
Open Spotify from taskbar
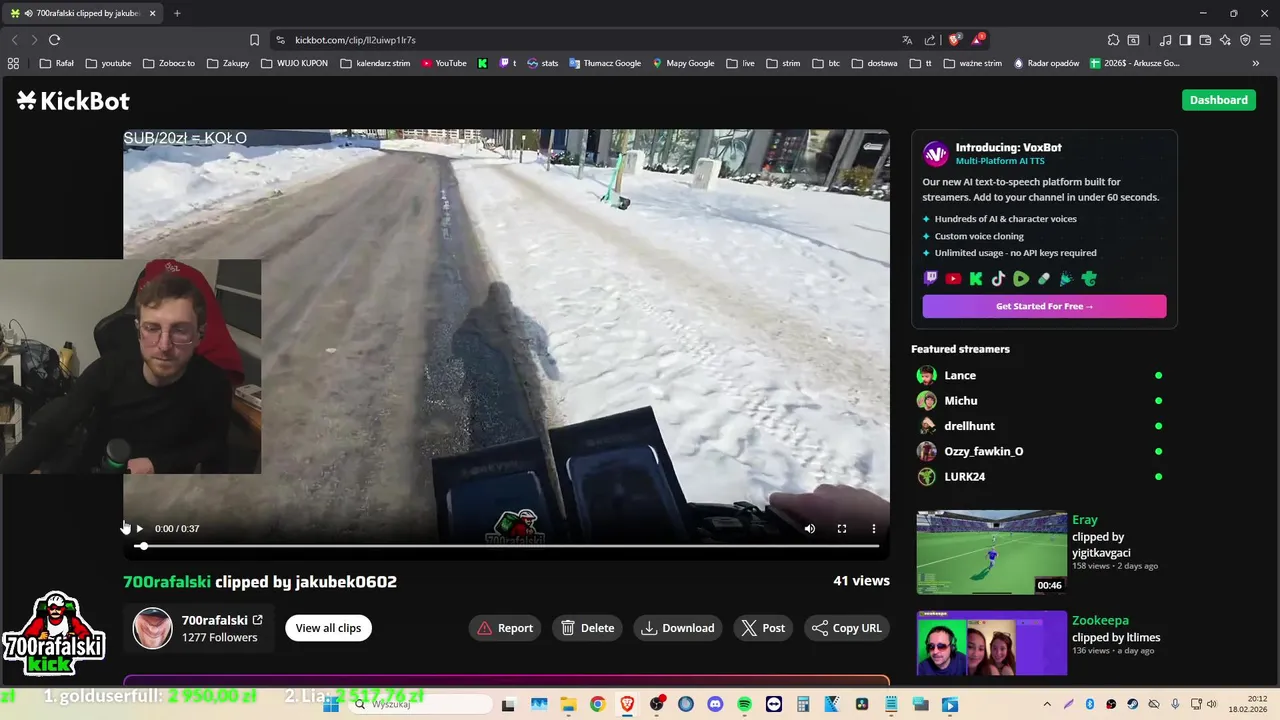click(744, 704)
